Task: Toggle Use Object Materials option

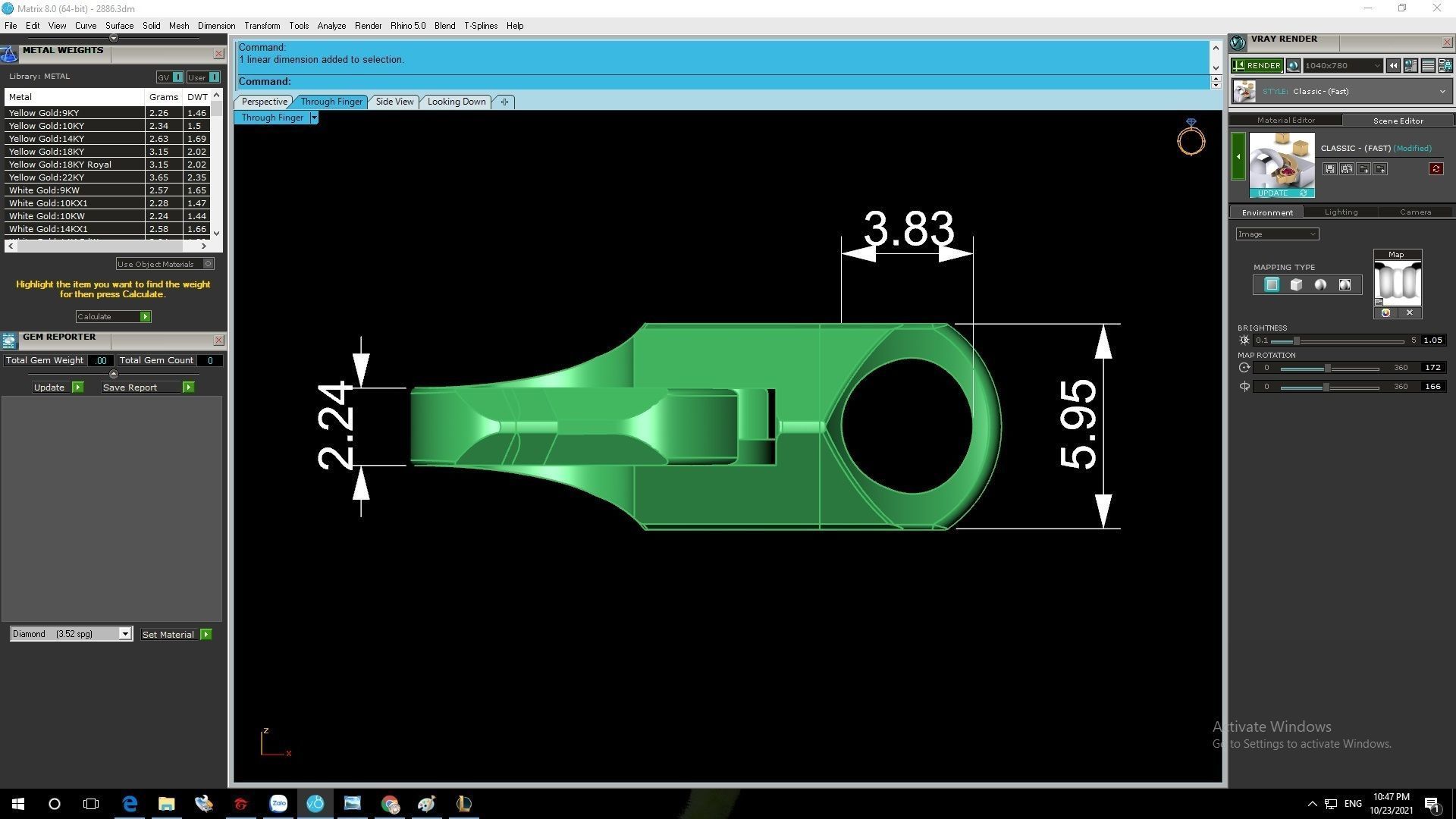Action: coord(165,264)
